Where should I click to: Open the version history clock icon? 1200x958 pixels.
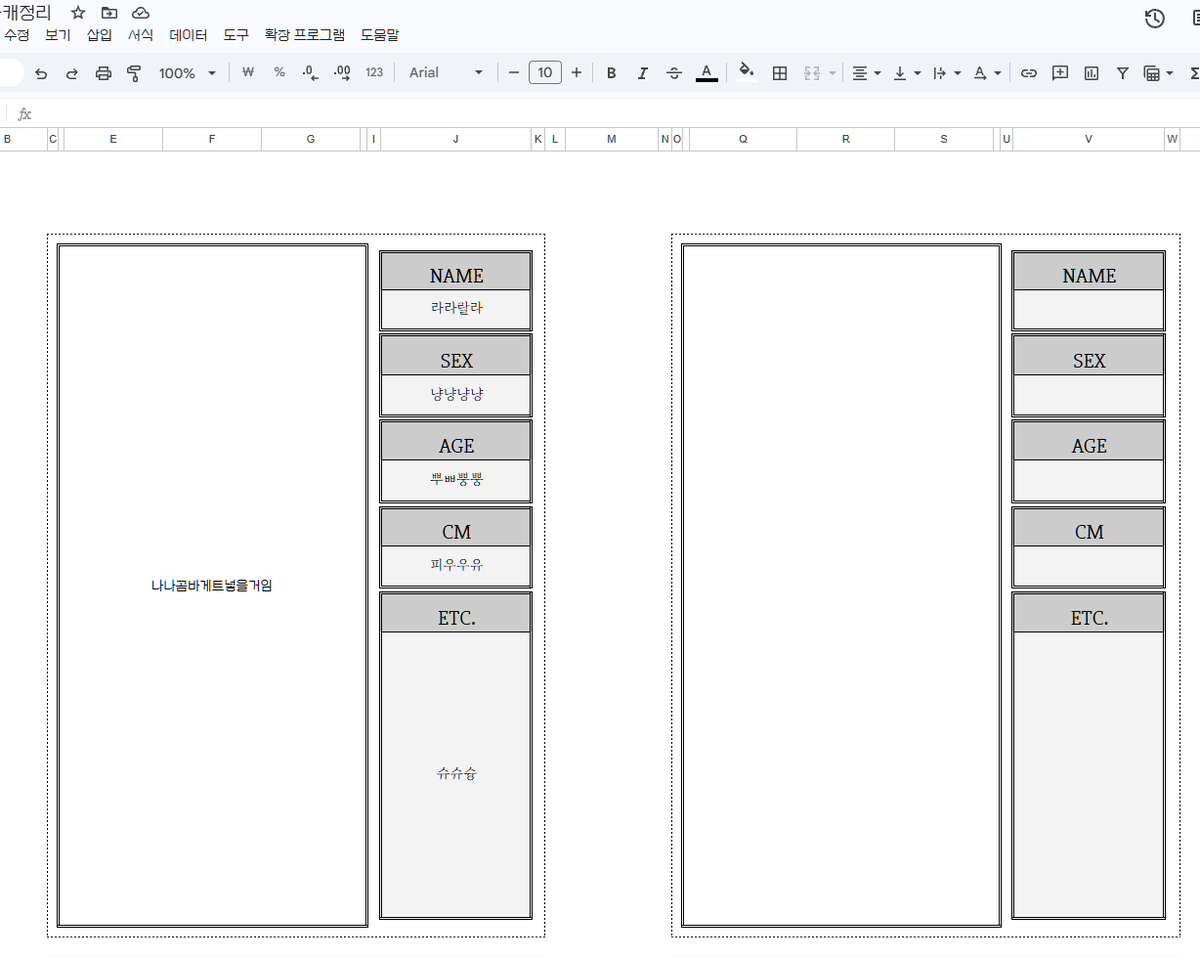point(1155,18)
